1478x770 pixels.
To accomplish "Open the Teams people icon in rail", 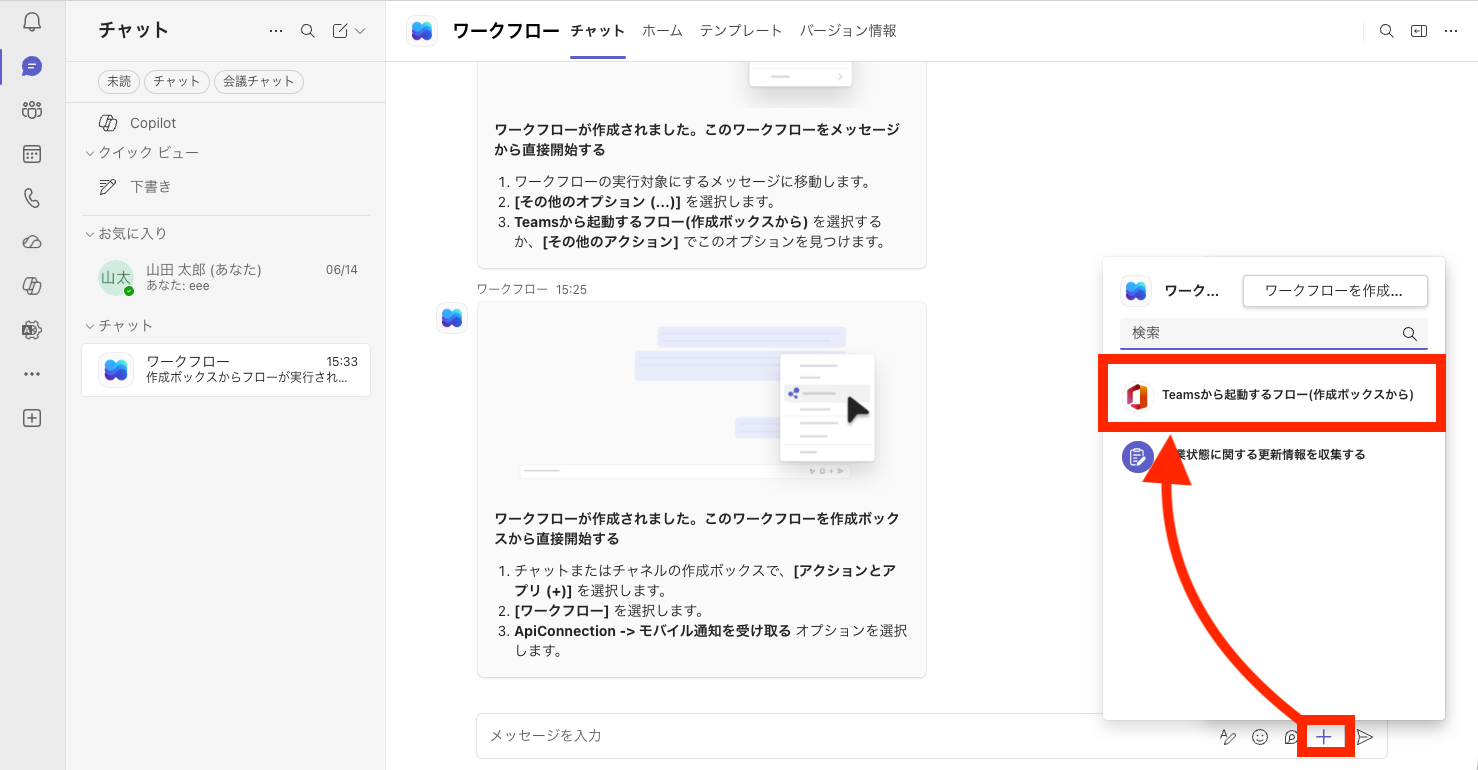I will click(32, 110).
